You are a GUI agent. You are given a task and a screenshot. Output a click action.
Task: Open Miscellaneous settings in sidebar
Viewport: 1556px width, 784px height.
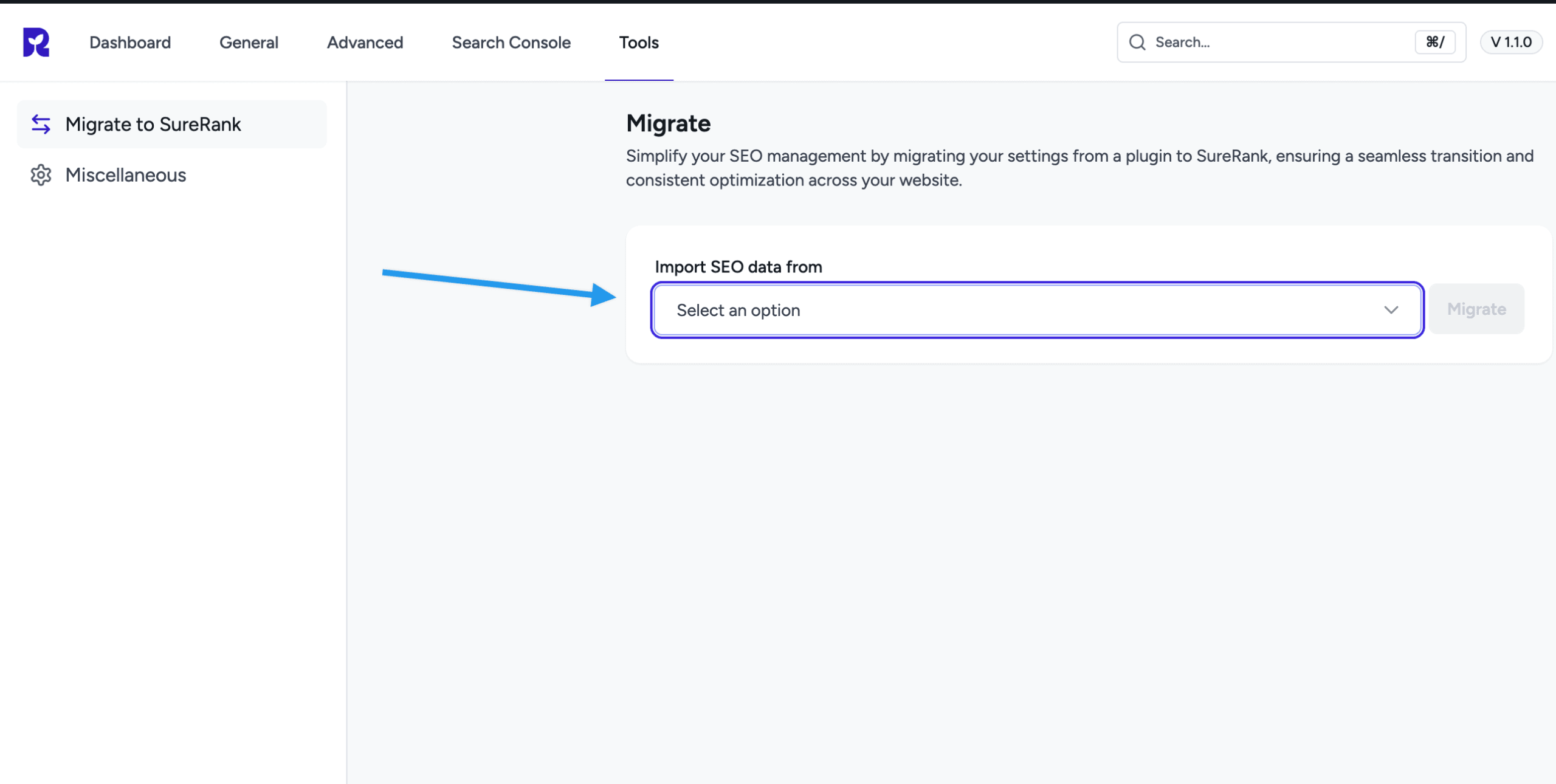125,175
